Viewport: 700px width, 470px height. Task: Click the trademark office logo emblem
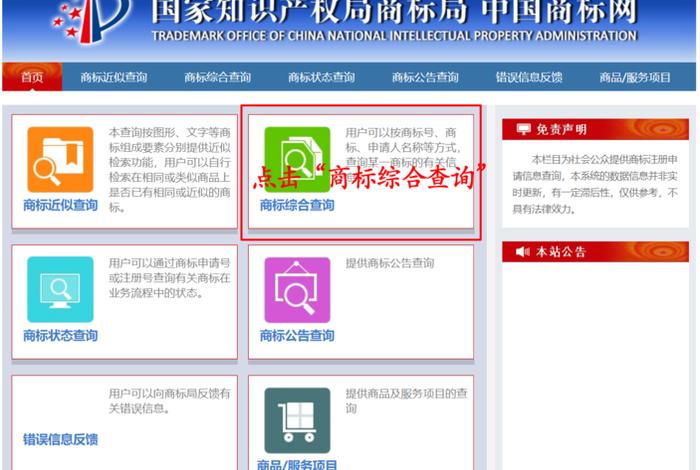point(92,20)
